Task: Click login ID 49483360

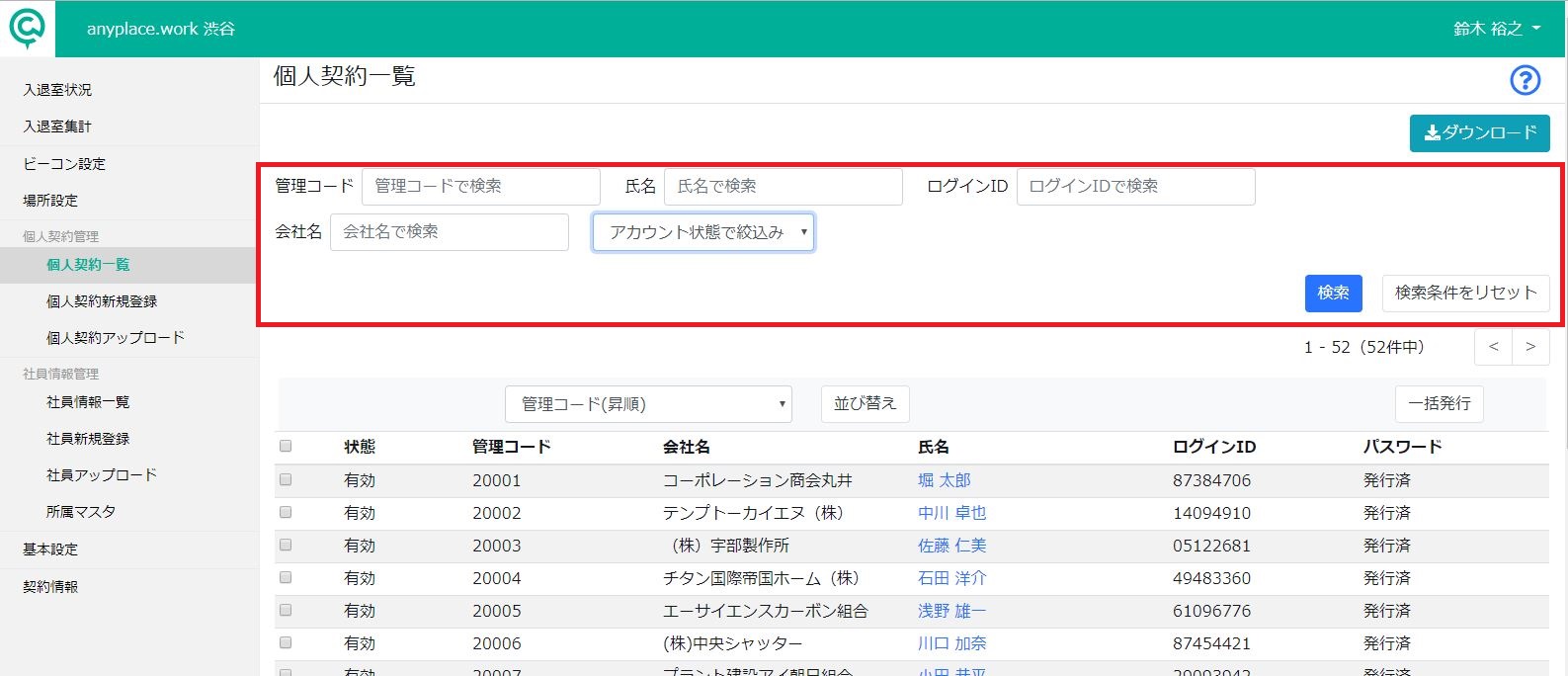Action: [x=1212, y=578]
